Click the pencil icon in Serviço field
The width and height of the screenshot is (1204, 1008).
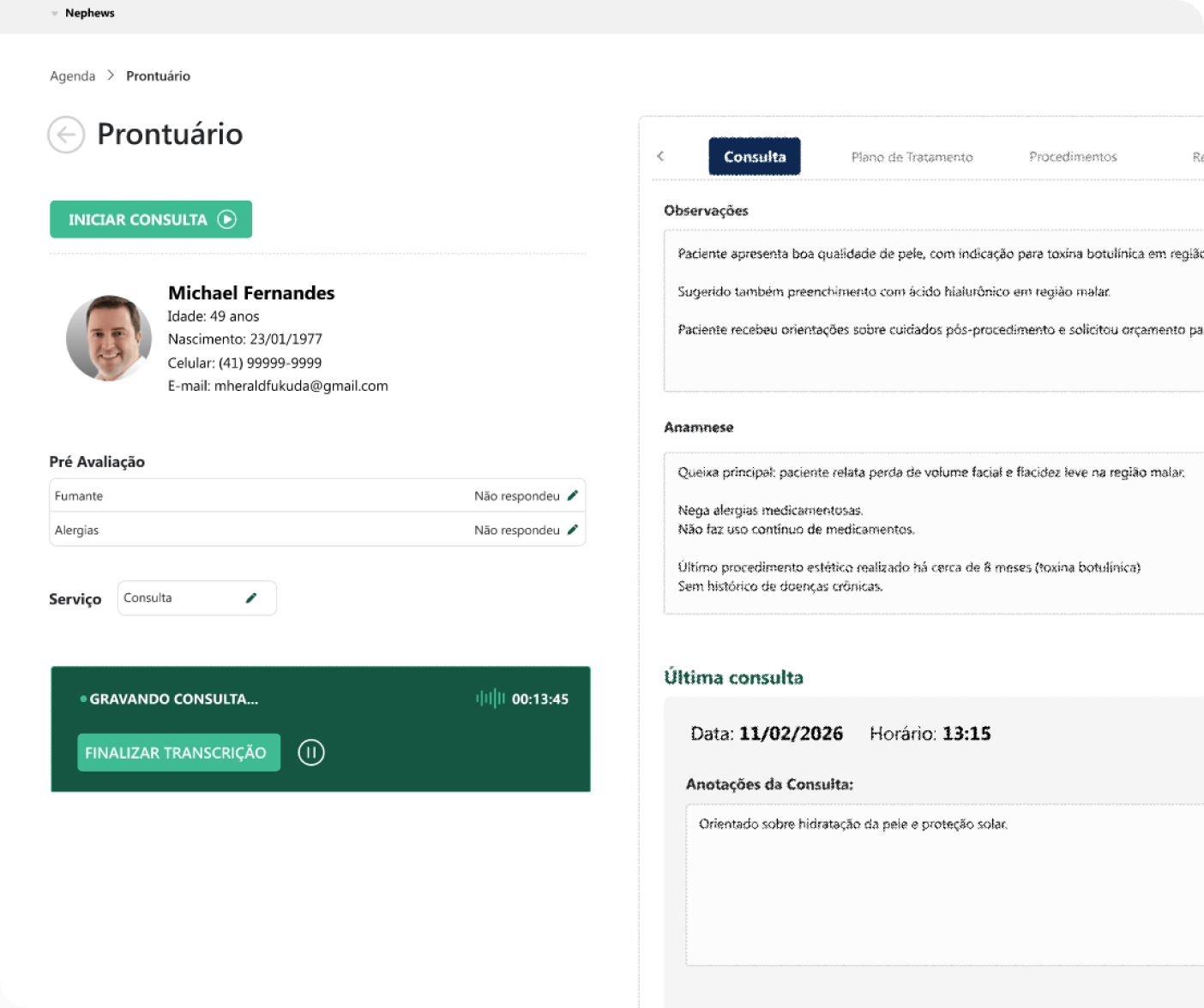[251, 598]
